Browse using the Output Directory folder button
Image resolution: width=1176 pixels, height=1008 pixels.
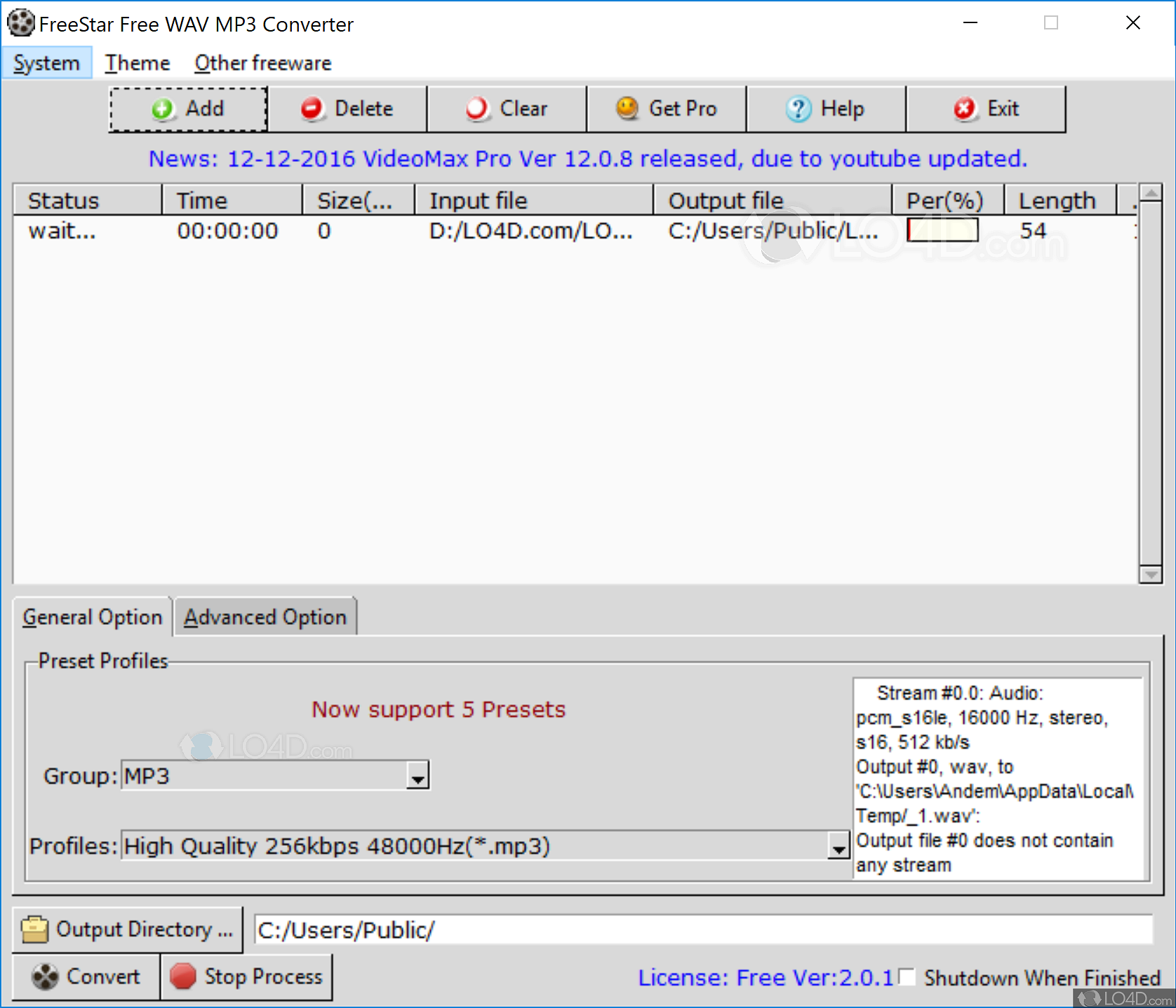tap(128, 929)
